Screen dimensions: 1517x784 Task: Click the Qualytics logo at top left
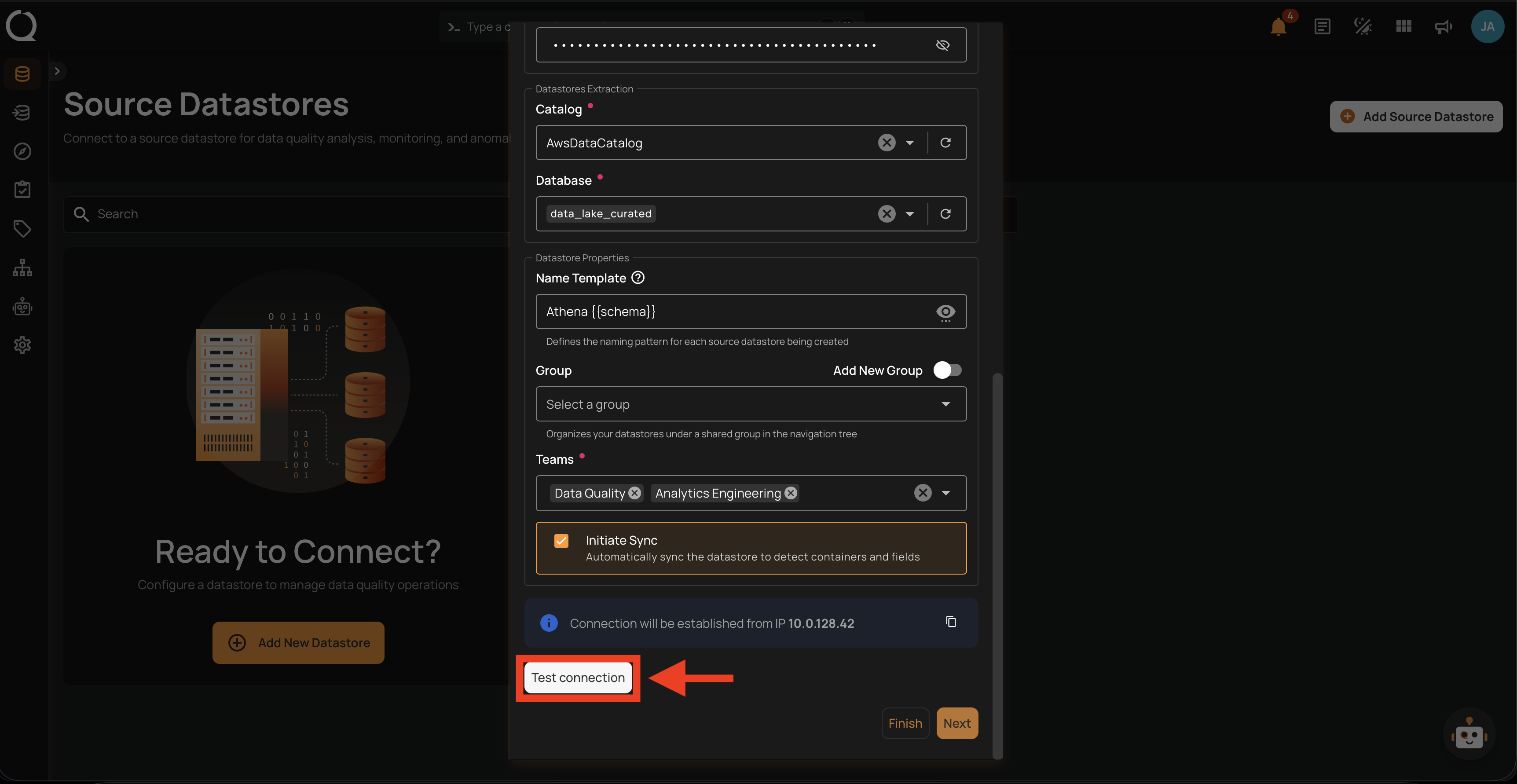point(21,26)
